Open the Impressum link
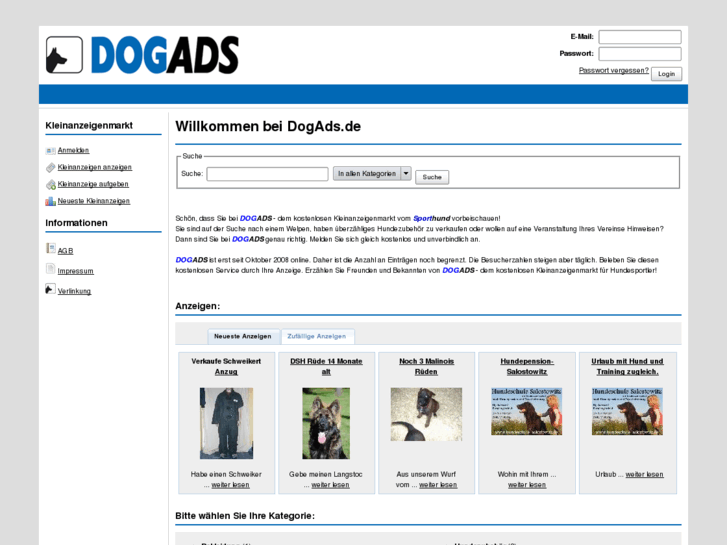Image resolution: width=727 pixels, height=545 pixels. tap(76, 271)
